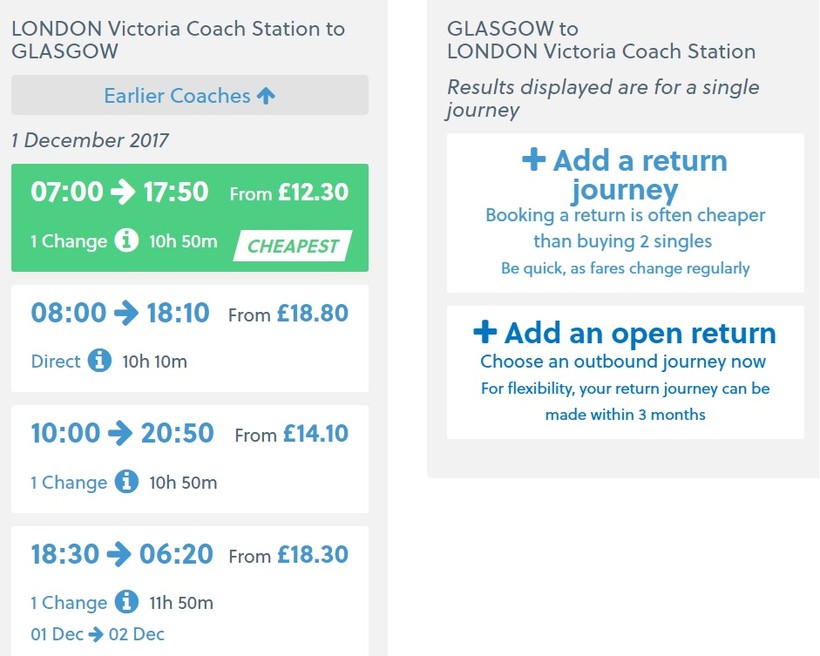
Task: Click the £14.10 fare price
Action: click(316, 434)
